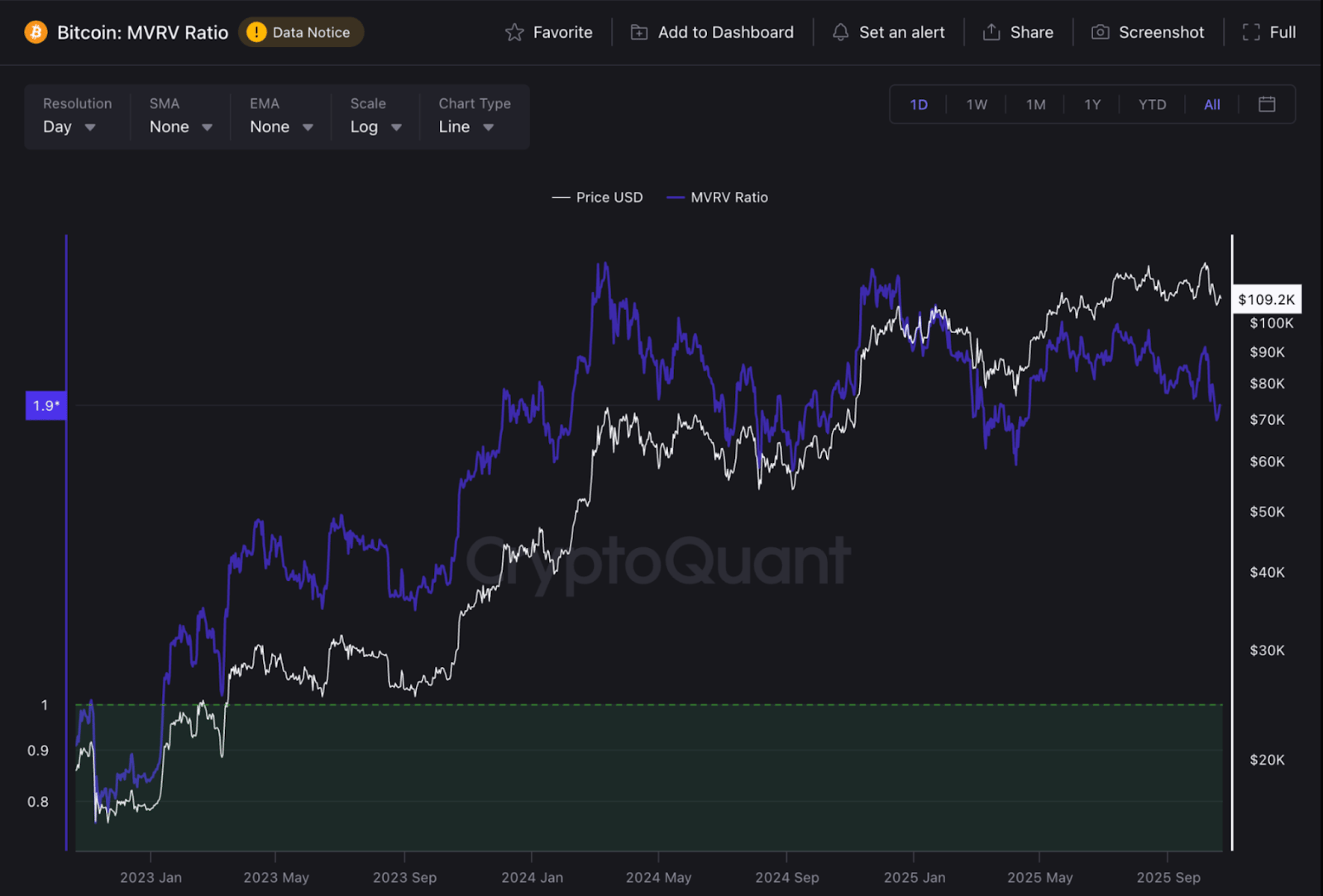
Task: Switch to the YTD time range
Action: point(1152,105)
